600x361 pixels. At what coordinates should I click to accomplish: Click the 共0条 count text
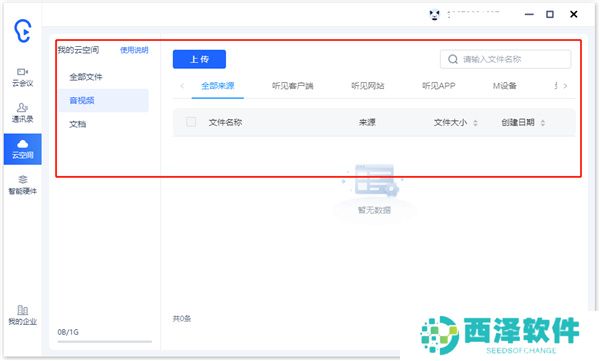tap(182, 319)
